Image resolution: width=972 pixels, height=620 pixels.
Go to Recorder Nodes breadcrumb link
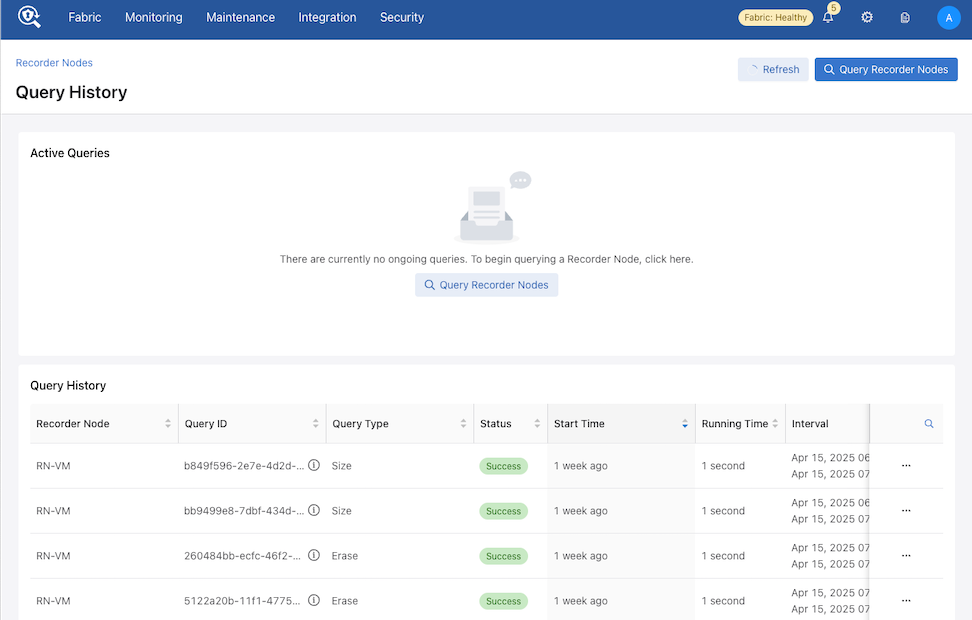pos(54,63)
